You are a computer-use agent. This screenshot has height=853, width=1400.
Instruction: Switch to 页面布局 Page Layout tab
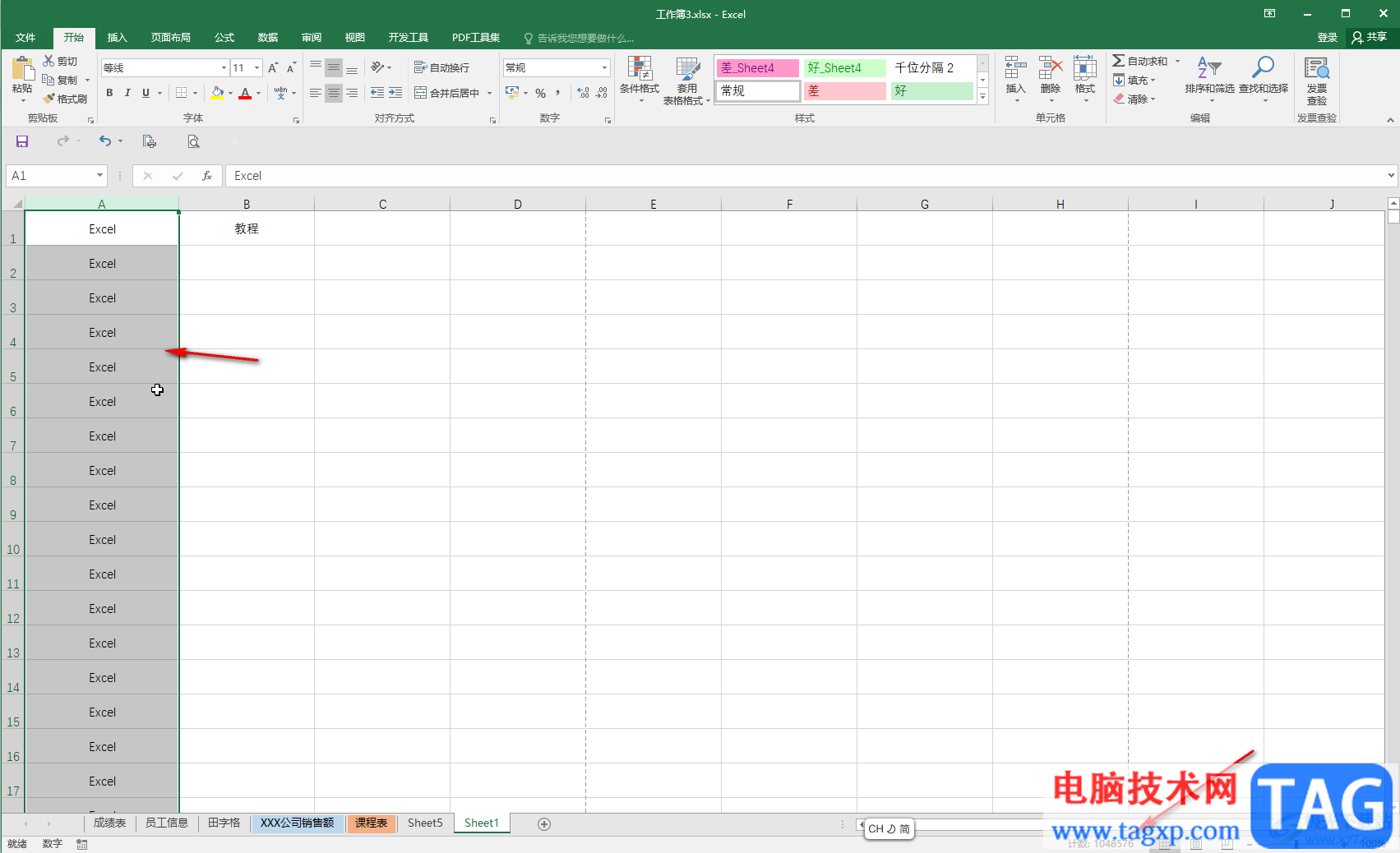(171, 38)
